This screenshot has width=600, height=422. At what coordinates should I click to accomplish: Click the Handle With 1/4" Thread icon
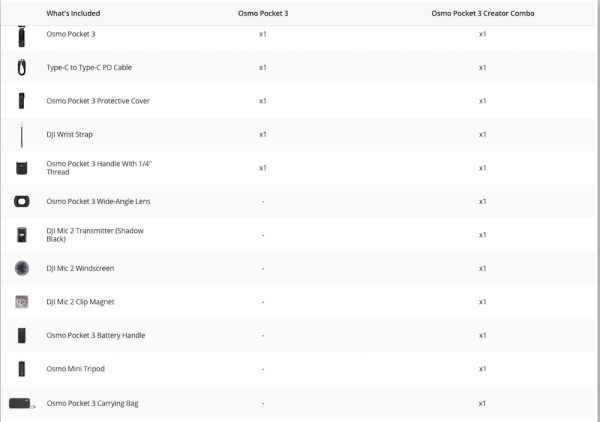click(22, 168)
